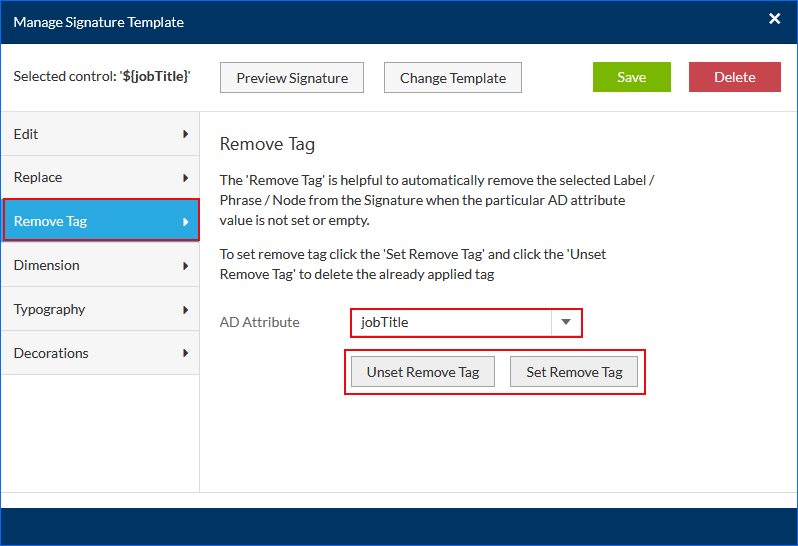Select the highlighted Remove Tag item
The image size is (798, 546).
pyautogui.click(x=90, y=221)
